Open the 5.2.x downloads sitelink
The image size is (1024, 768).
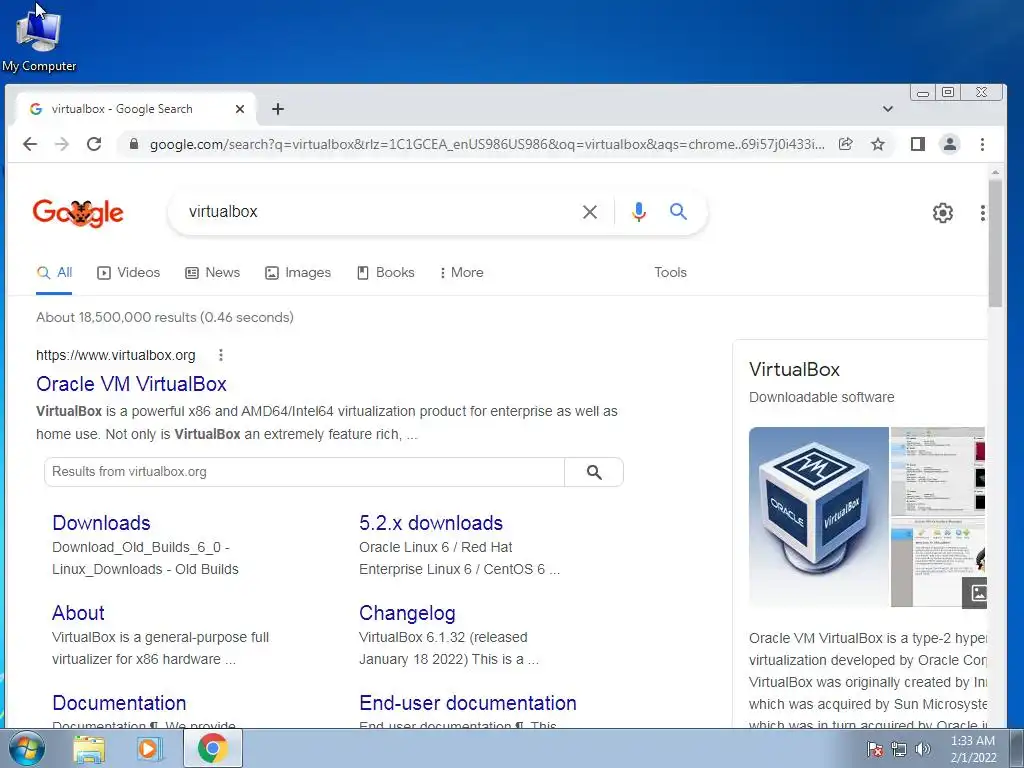tap(431, 523)
